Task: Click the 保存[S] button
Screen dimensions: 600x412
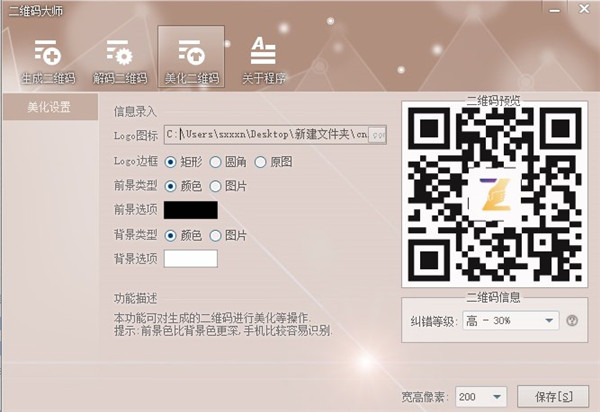Action: (x=553, y=396)
